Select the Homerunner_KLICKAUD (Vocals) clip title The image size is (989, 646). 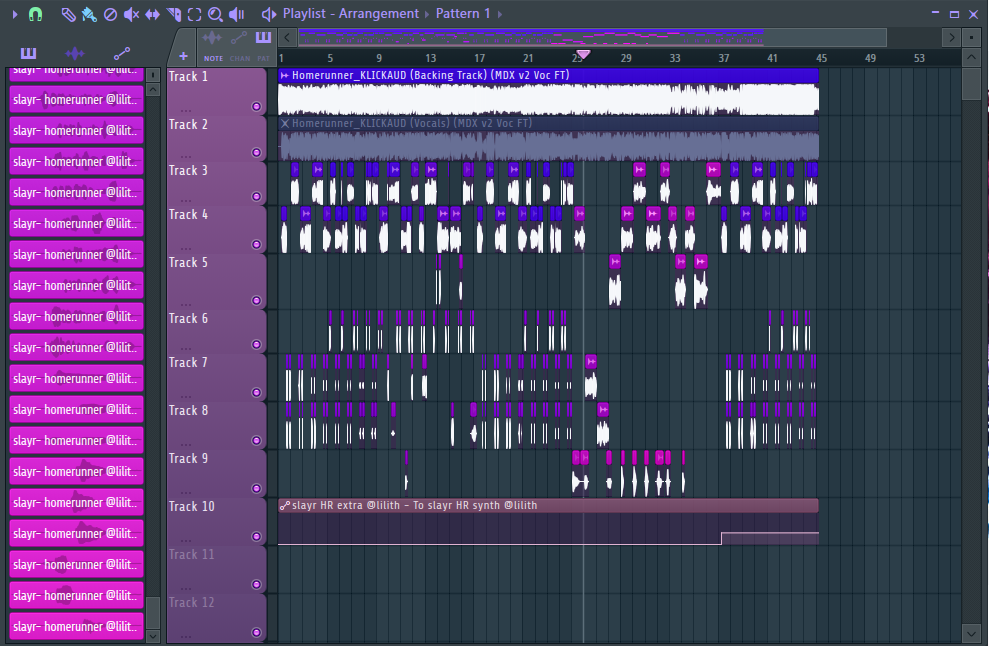pyautogui.click(x=412, y=123)
